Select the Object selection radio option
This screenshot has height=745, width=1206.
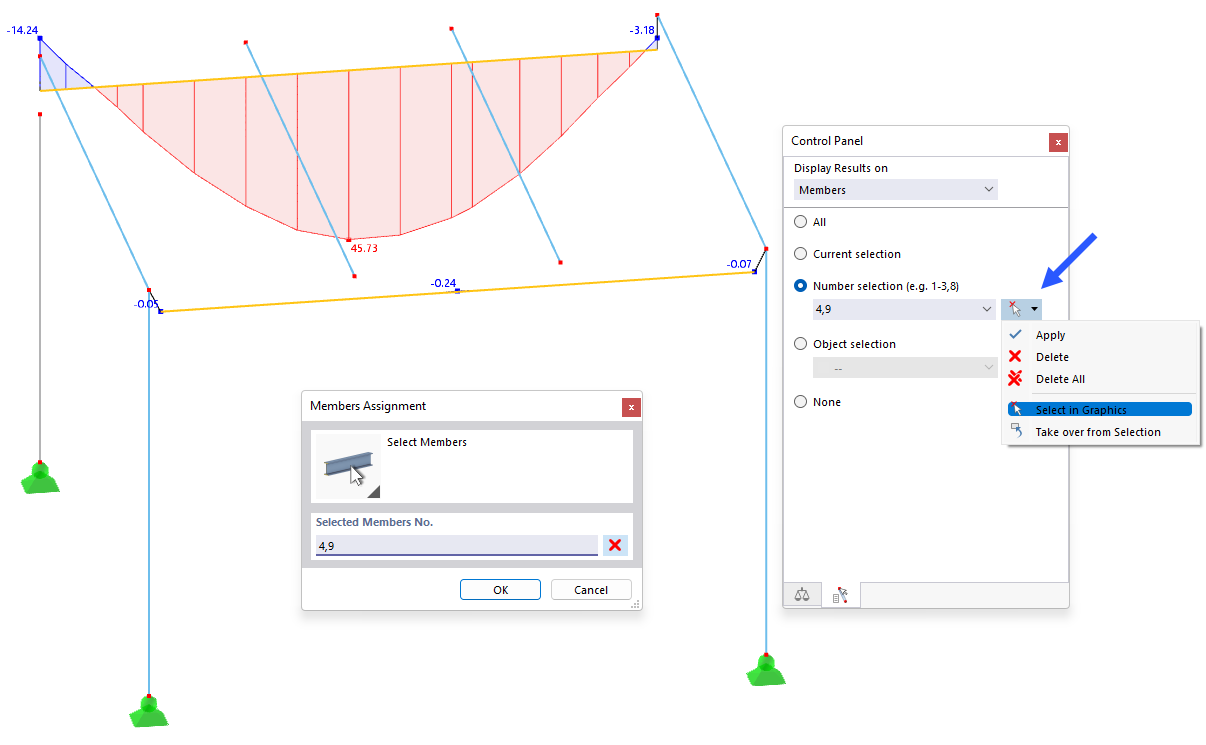(800, 344)
